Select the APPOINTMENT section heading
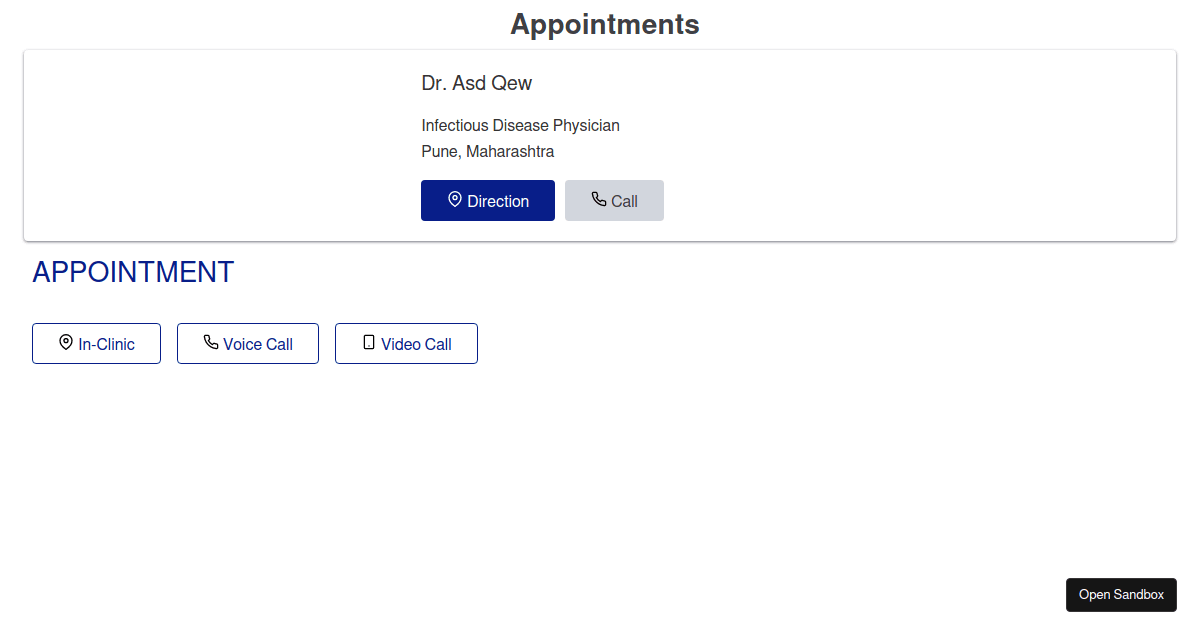The height and width of the screenshot is (630, 1200). click(133, 271)
